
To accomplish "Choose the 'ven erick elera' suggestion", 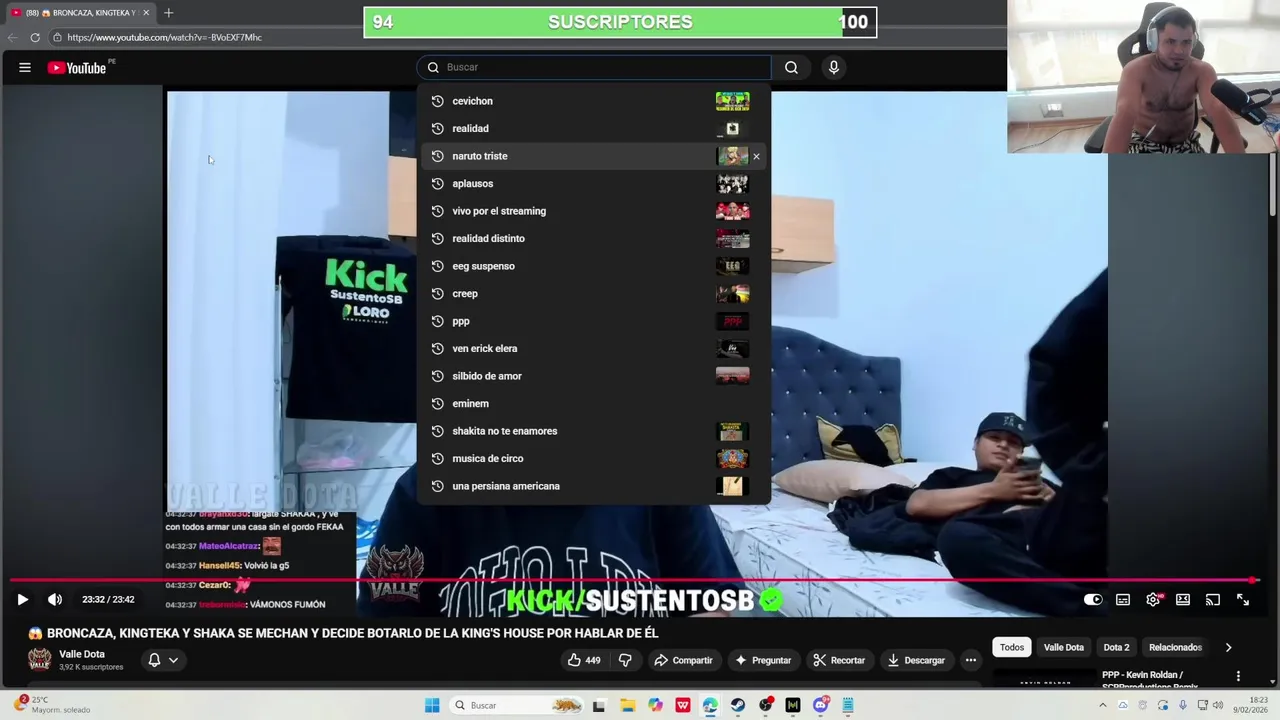I will point(594,348).
